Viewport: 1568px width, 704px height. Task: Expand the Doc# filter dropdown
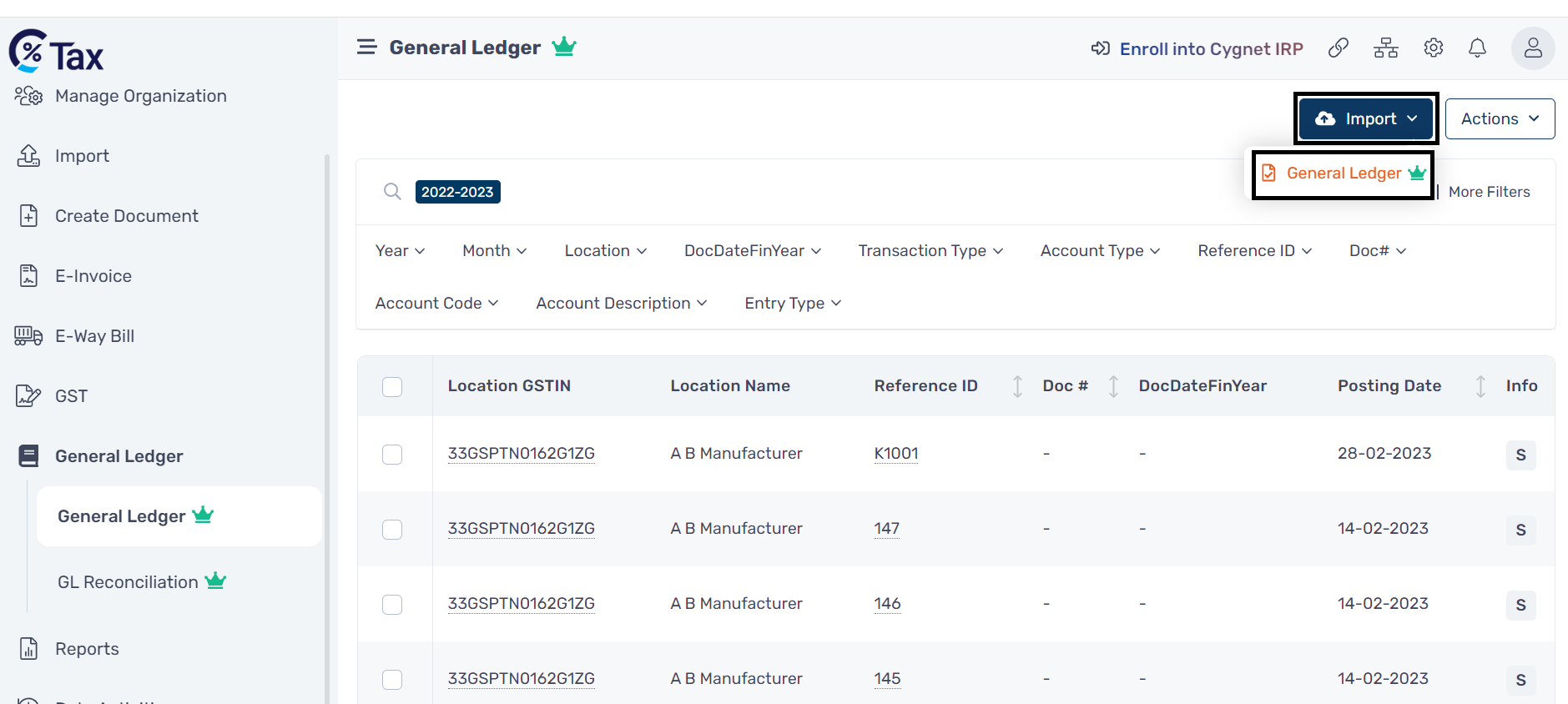(1378, 251)
